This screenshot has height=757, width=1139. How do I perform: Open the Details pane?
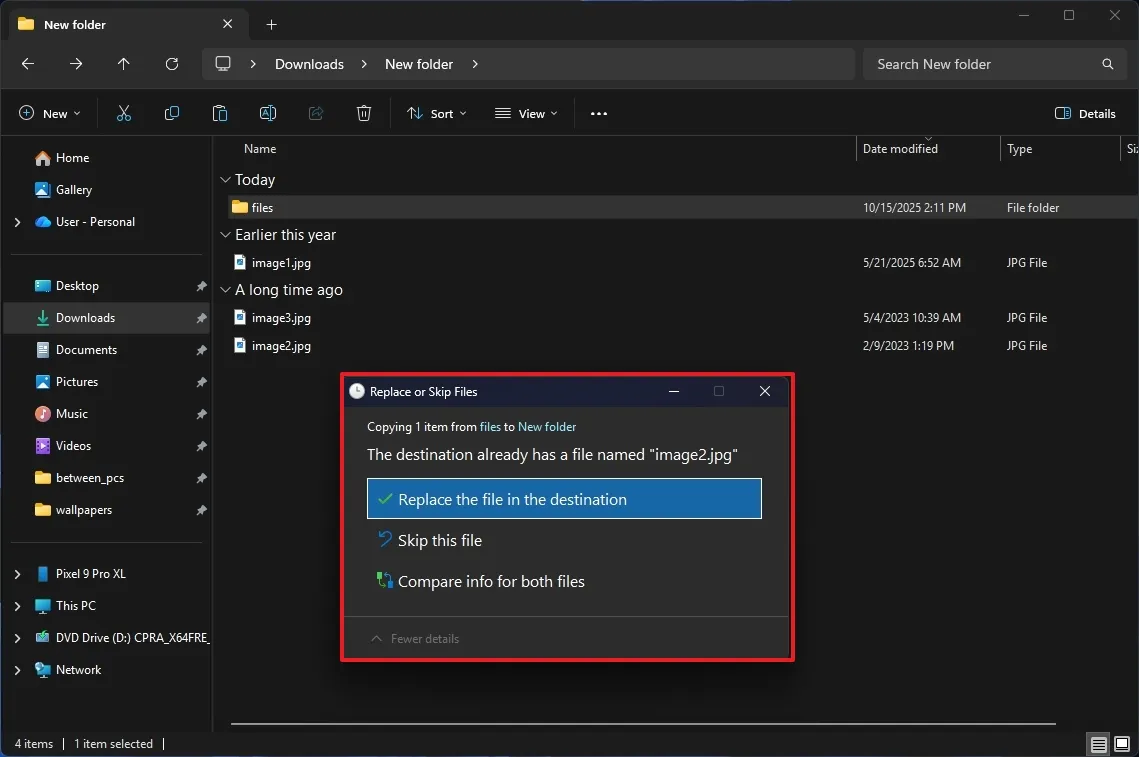pos(1085,113)
